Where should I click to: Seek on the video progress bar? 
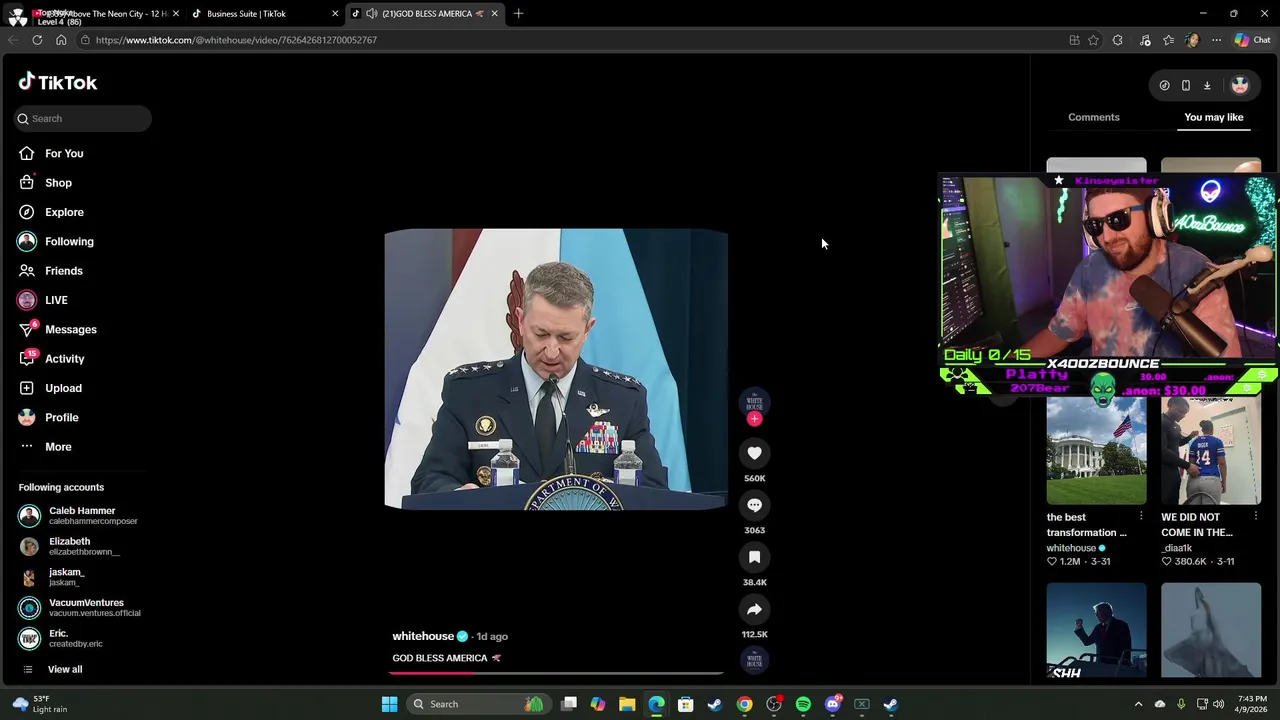556,673
